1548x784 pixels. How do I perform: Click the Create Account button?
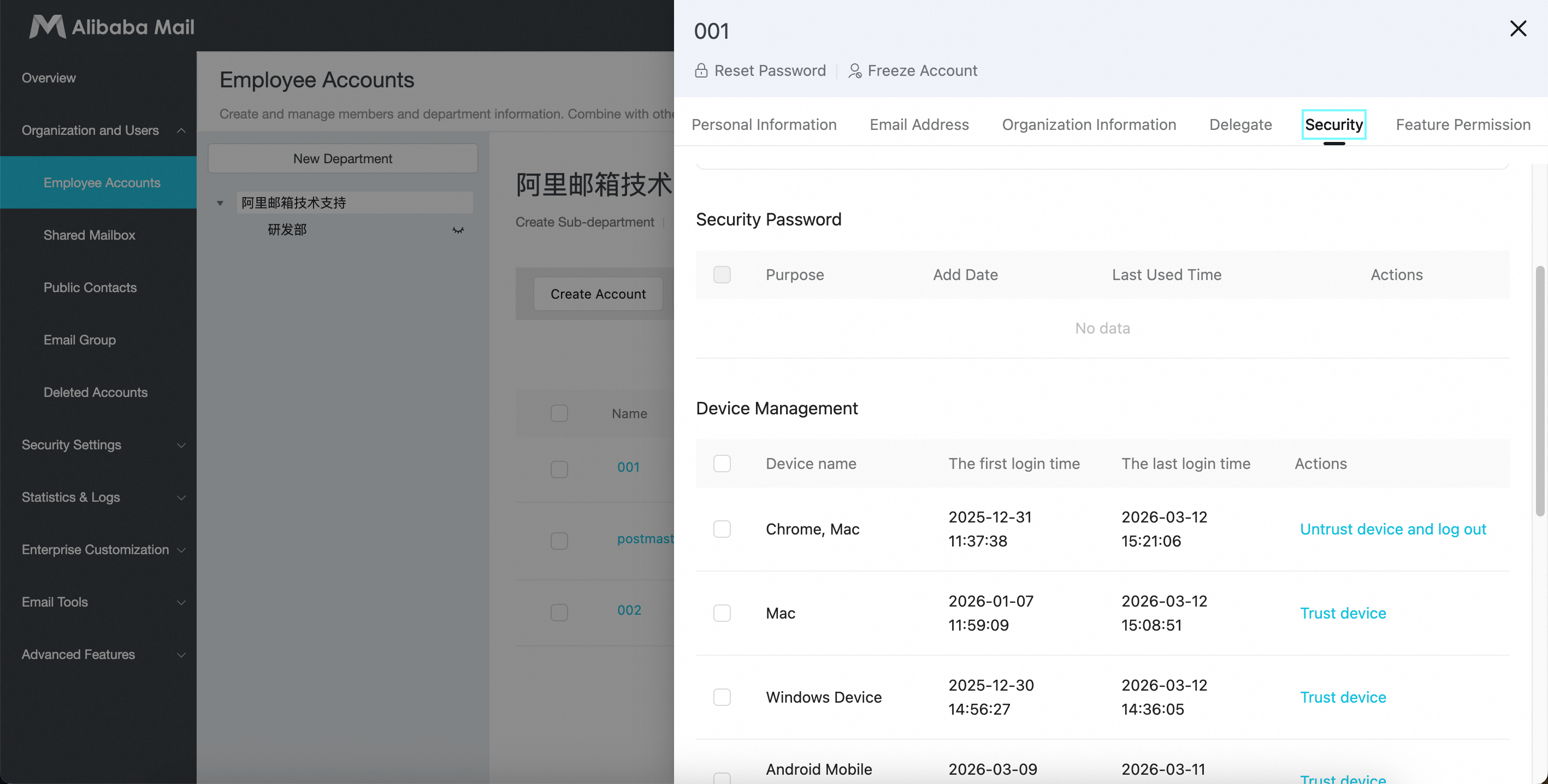click(598, 294)
